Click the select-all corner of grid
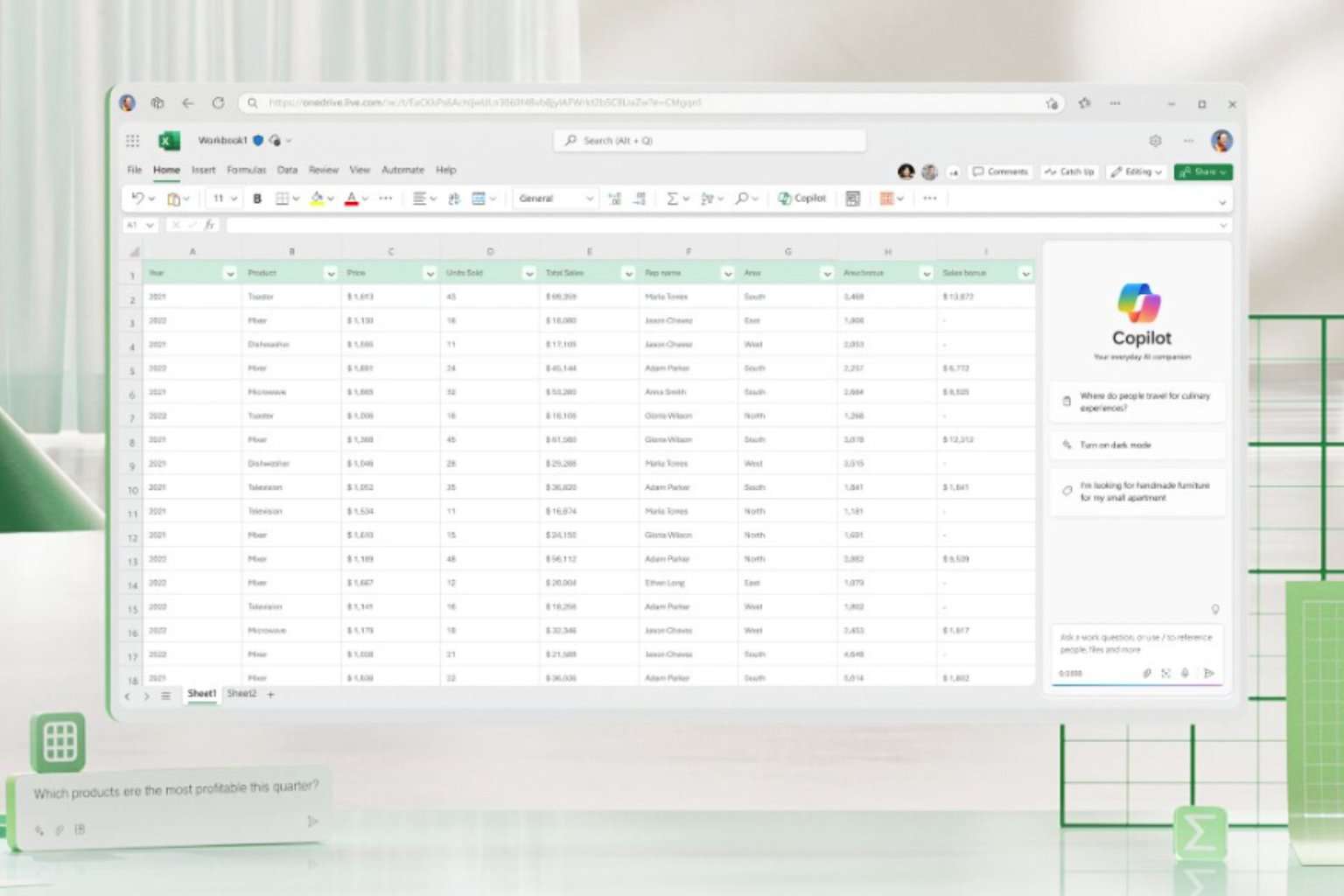Image resolution: width=1344 pixels, height=896 pixels. 134,252
